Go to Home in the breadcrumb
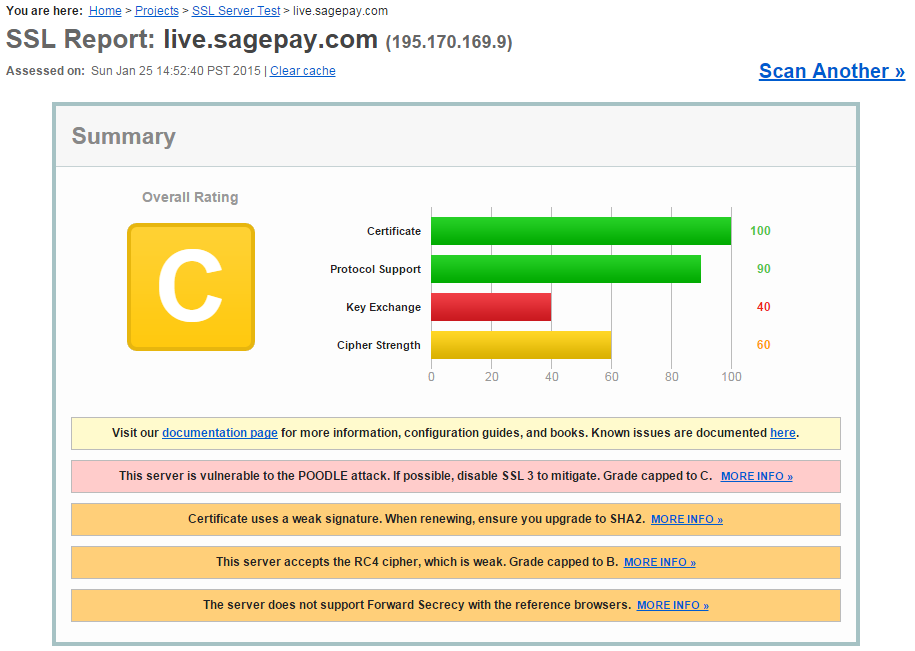This screenshot has height=651, width=915. coord(105,11)
